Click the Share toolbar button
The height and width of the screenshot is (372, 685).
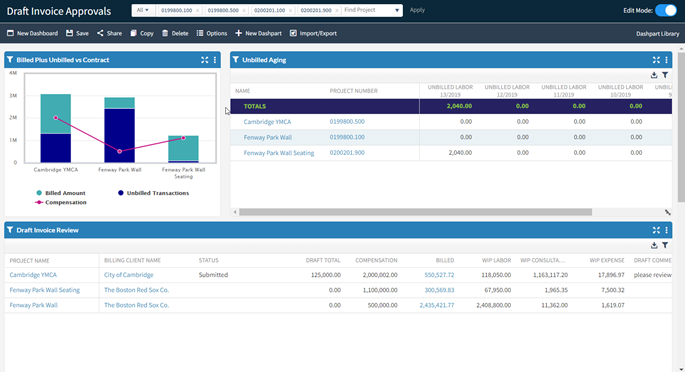110,33
